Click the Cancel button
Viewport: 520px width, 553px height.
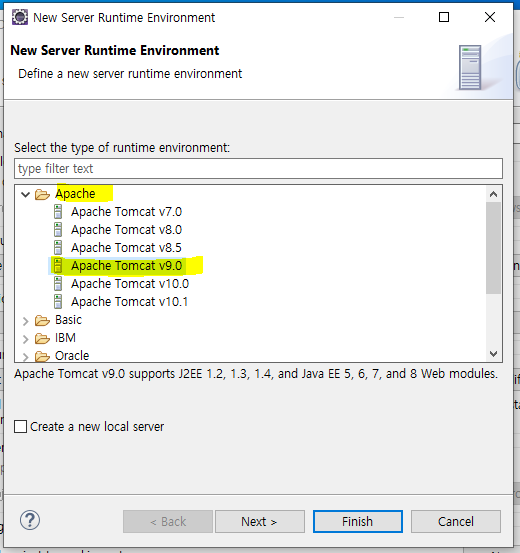click(455, 521)
